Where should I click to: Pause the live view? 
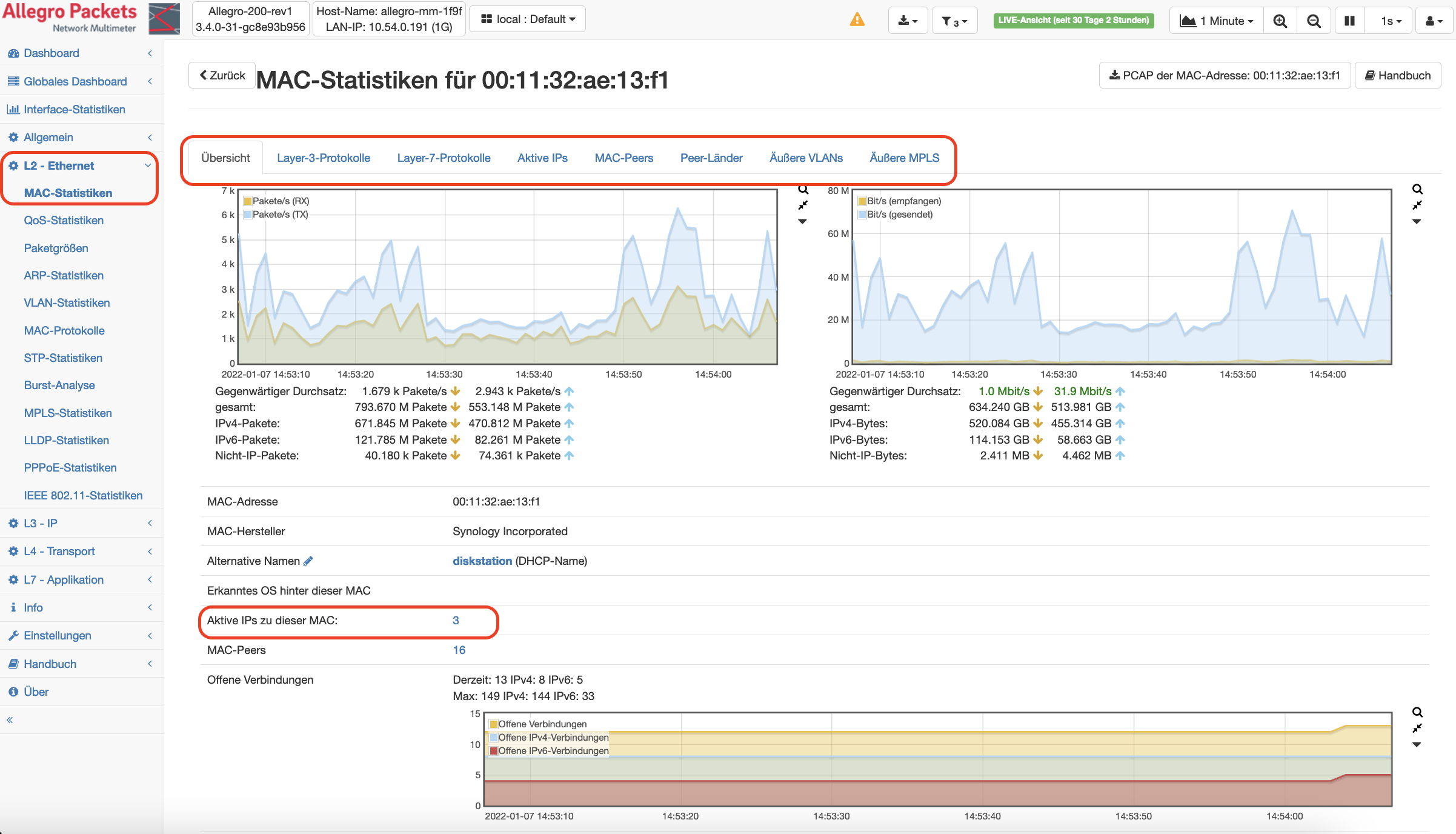[x=1349, y=21]
